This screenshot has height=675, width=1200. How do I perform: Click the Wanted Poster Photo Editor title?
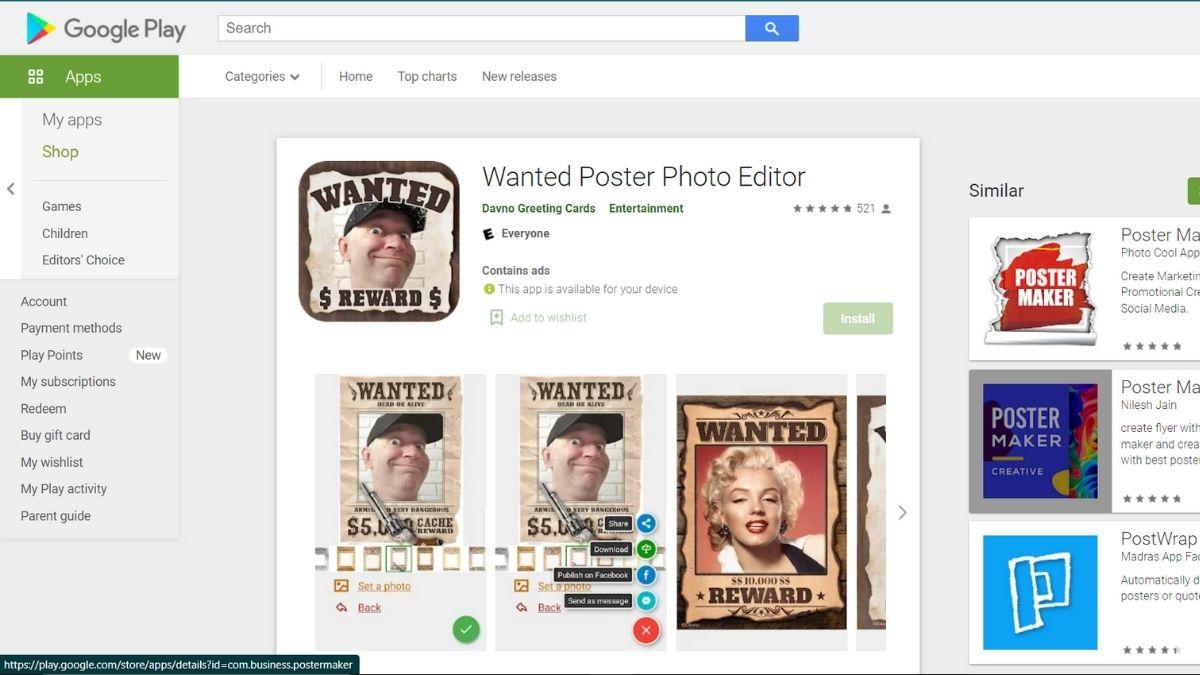tap(644, 177)
